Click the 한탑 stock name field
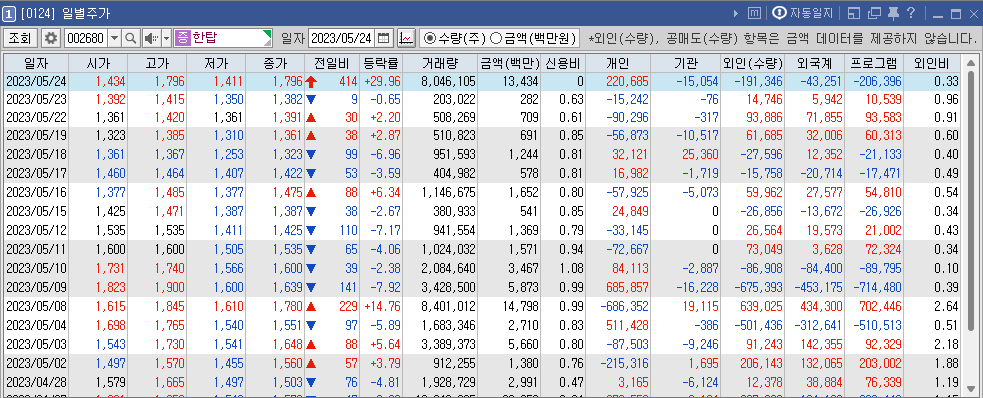 click(x=223, y=38)
